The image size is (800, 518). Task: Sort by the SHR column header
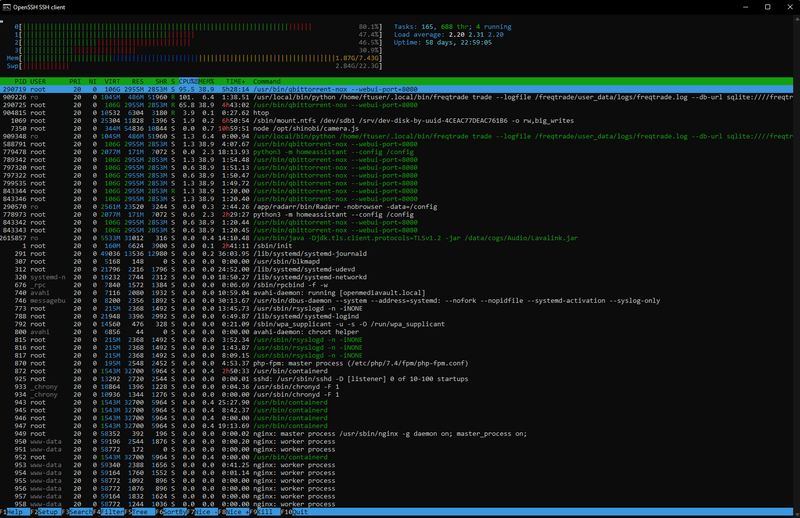click(161, 82)
